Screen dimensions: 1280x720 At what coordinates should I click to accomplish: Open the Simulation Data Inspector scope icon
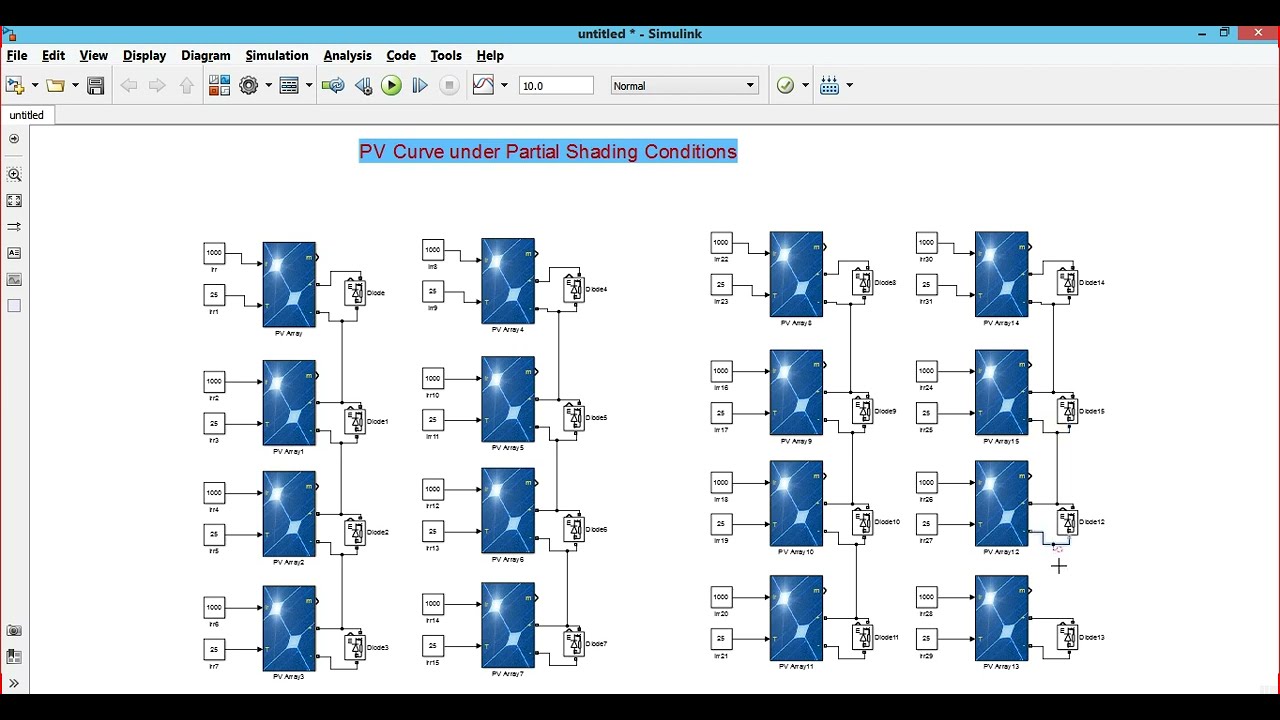coord(484,86)
